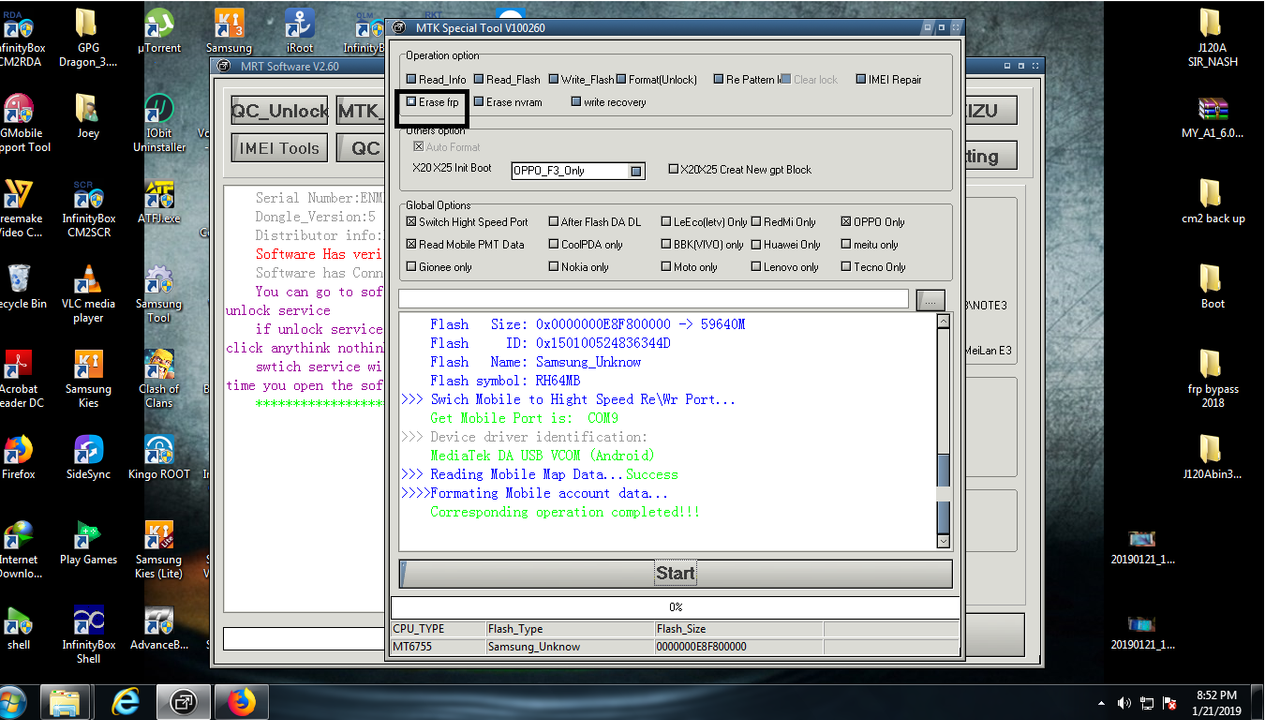The height and width of the screenshot is (720, 1280).
Task: Click Firefox icon in the taskbar
Action: coord(240,702)
